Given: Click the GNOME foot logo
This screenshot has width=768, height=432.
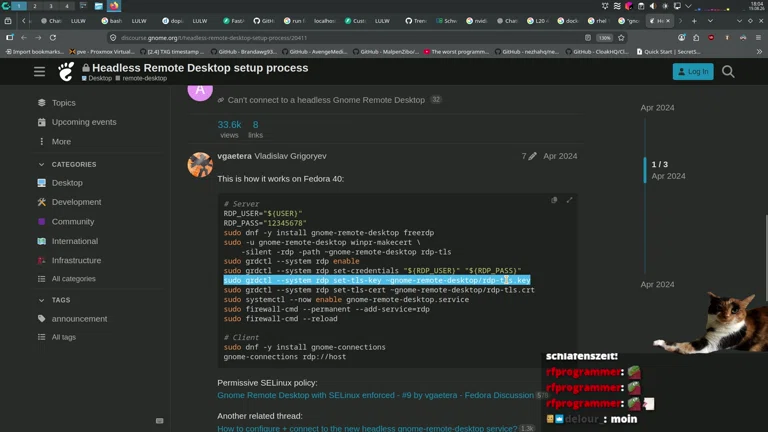Looking at the screenshot, I should pos(66,72).
